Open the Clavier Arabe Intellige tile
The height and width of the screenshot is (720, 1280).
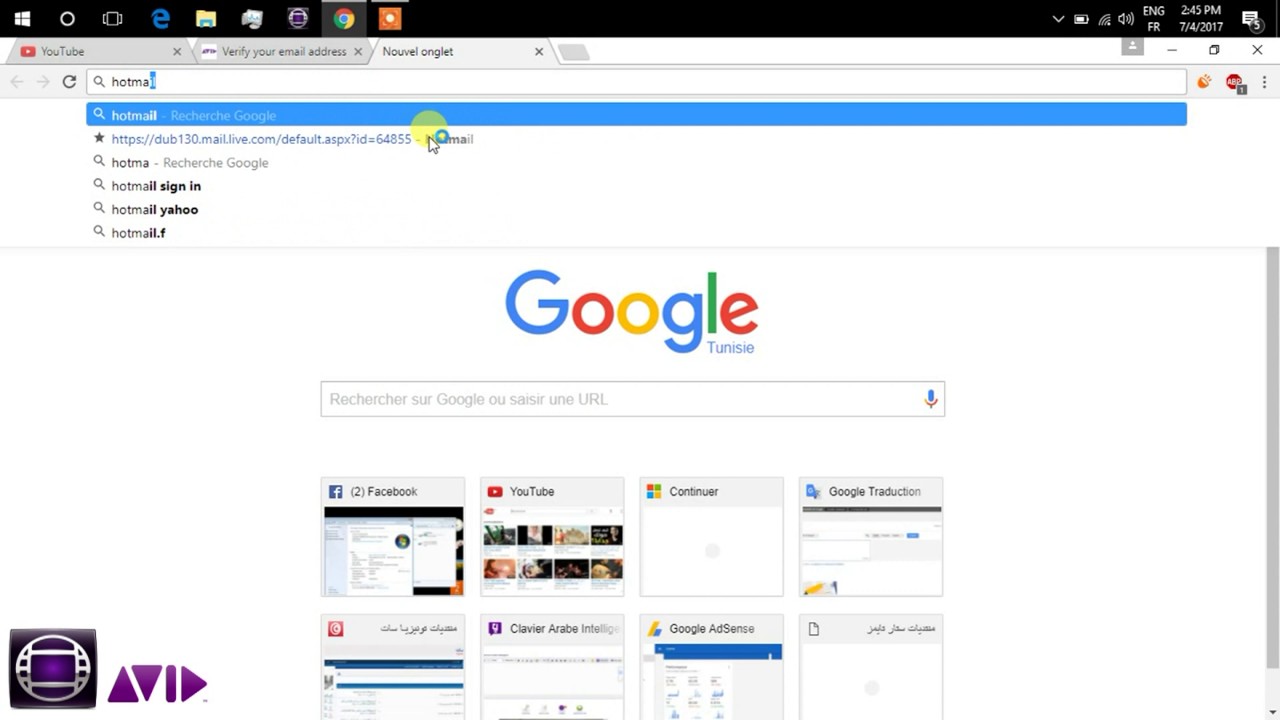(552, 667)
